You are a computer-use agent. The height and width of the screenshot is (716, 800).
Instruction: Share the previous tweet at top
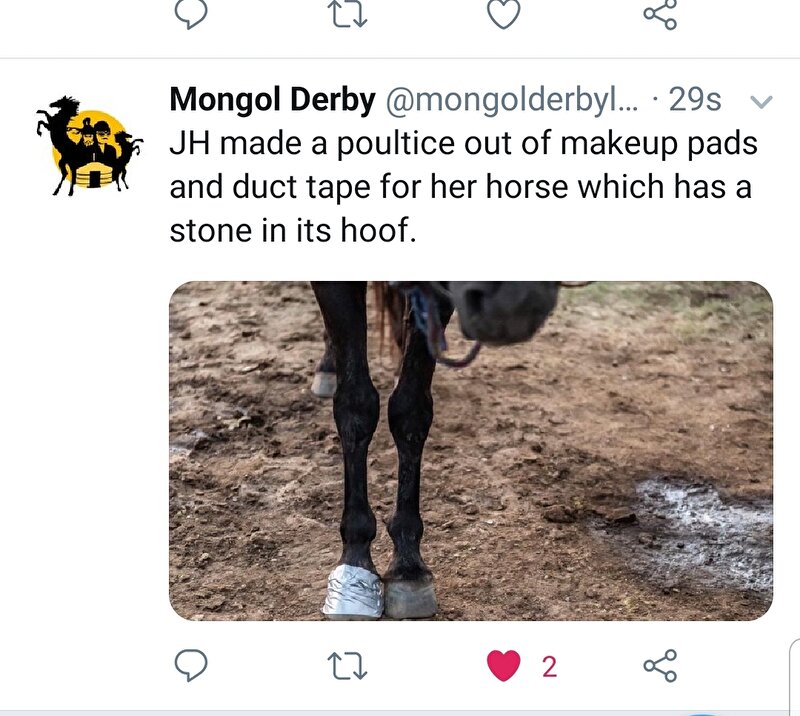(660, 14)
